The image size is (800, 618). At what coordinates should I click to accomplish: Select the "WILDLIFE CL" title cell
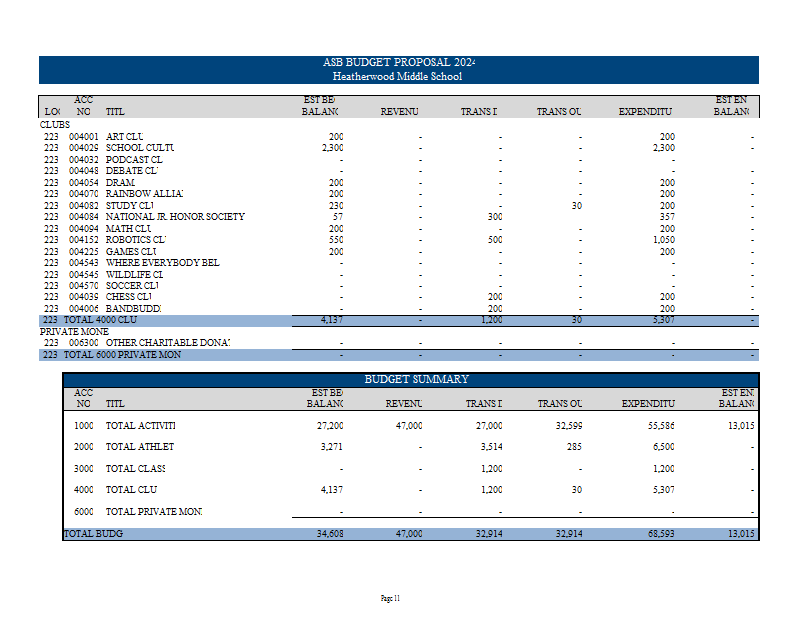point(134,274)
